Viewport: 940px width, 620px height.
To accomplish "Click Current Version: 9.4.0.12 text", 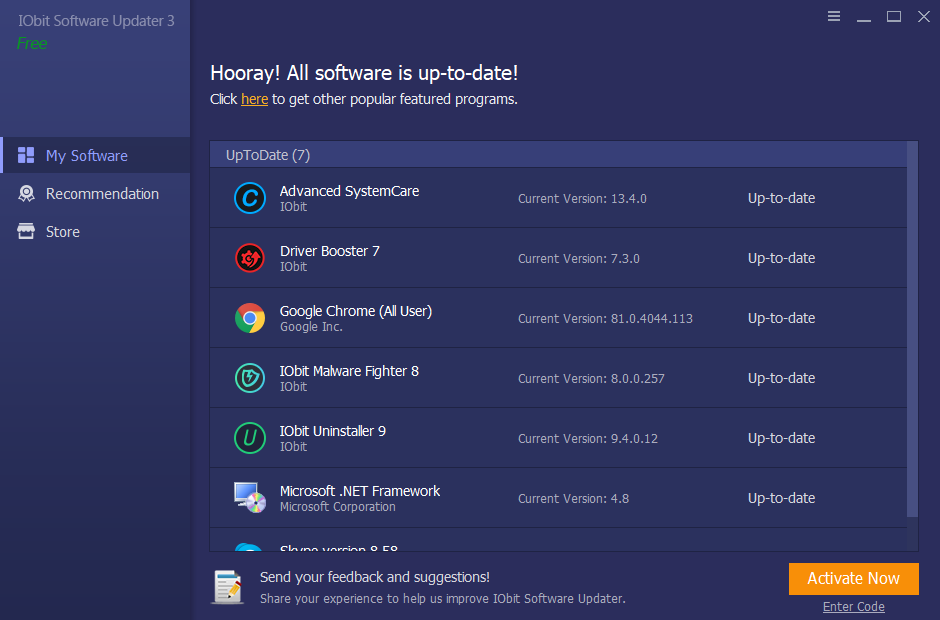I will (x=588, y=438).
